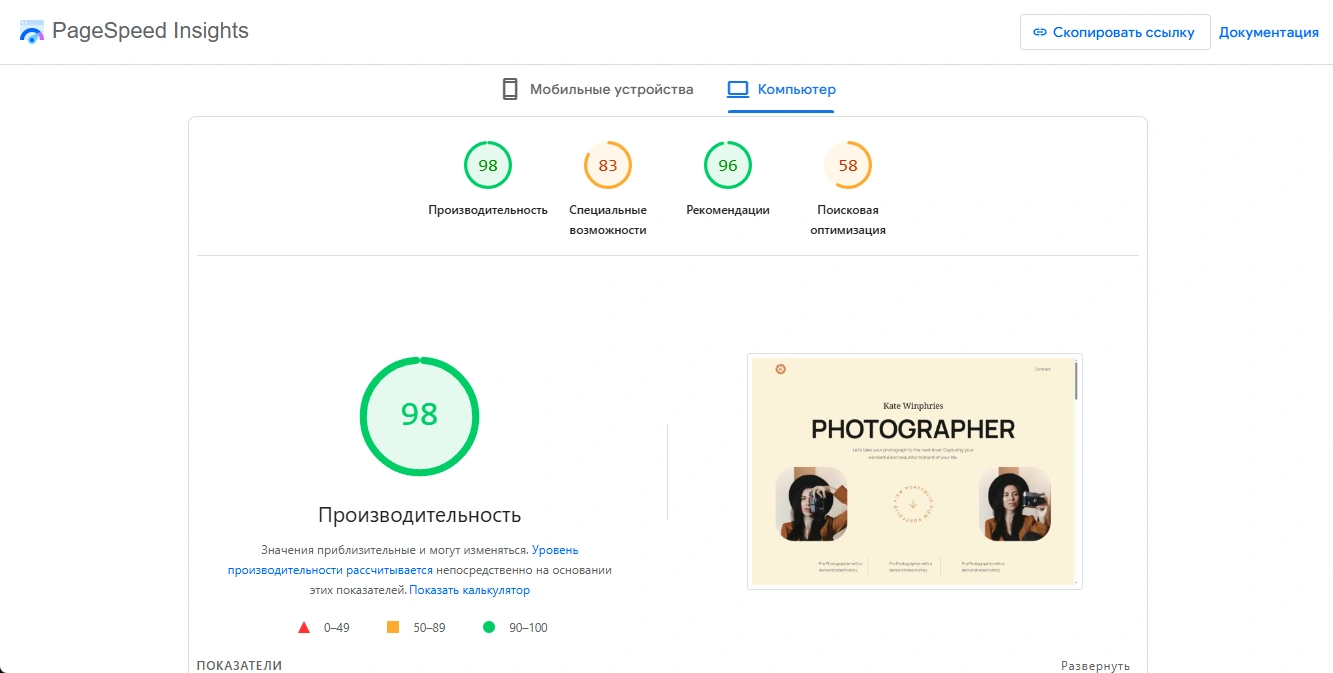Select the 58 Поисковая оптимизация score gauge

coord(848,166)
